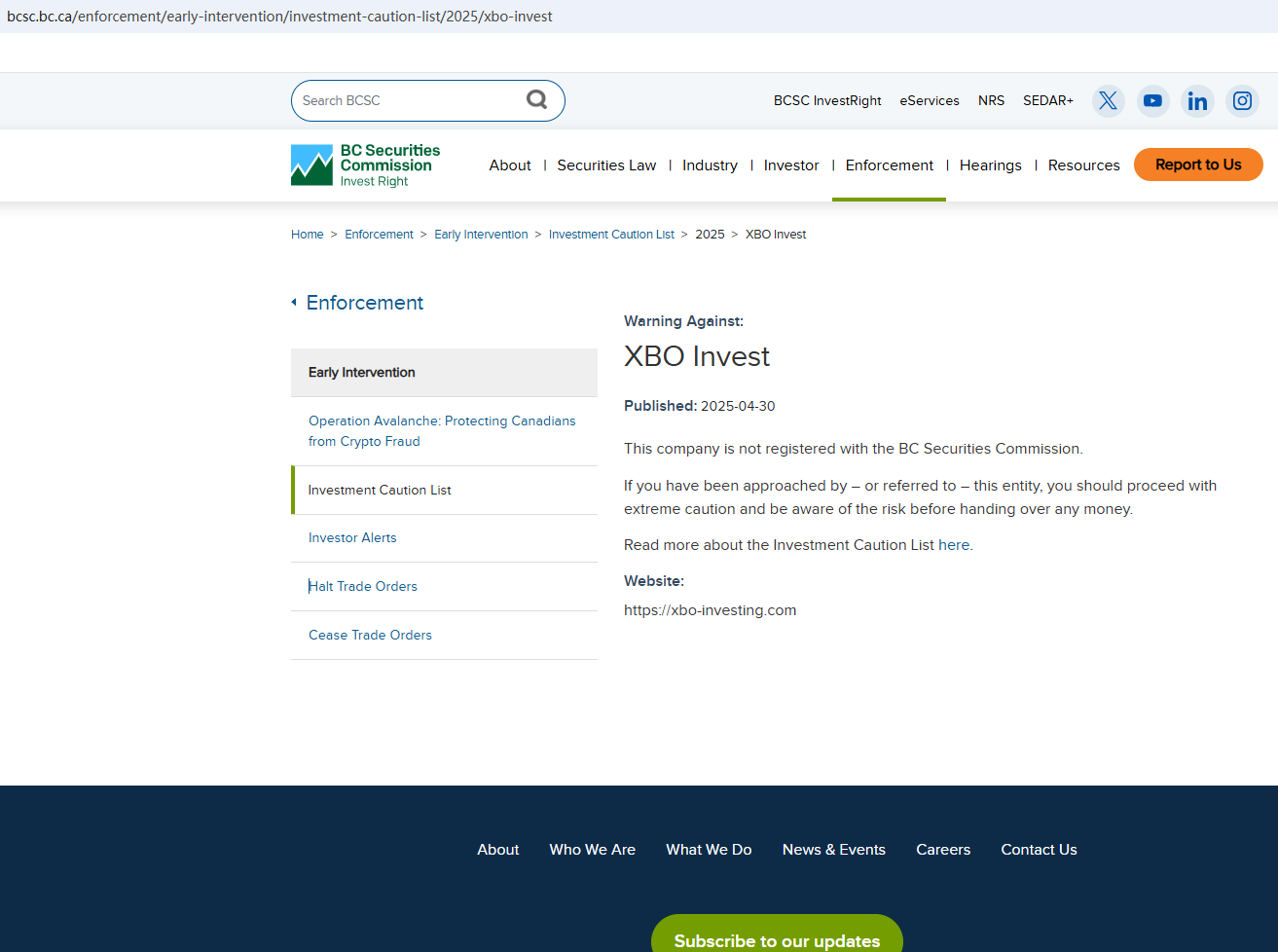Open the BCSC InvestRight link
The image size is (1278, 952).
[827, 100]
